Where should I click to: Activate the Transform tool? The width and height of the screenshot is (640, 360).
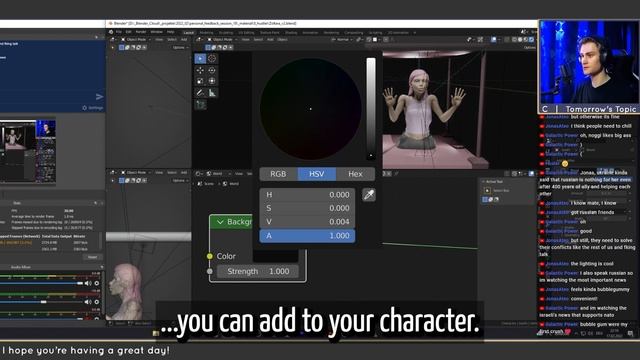click(212, 81)
